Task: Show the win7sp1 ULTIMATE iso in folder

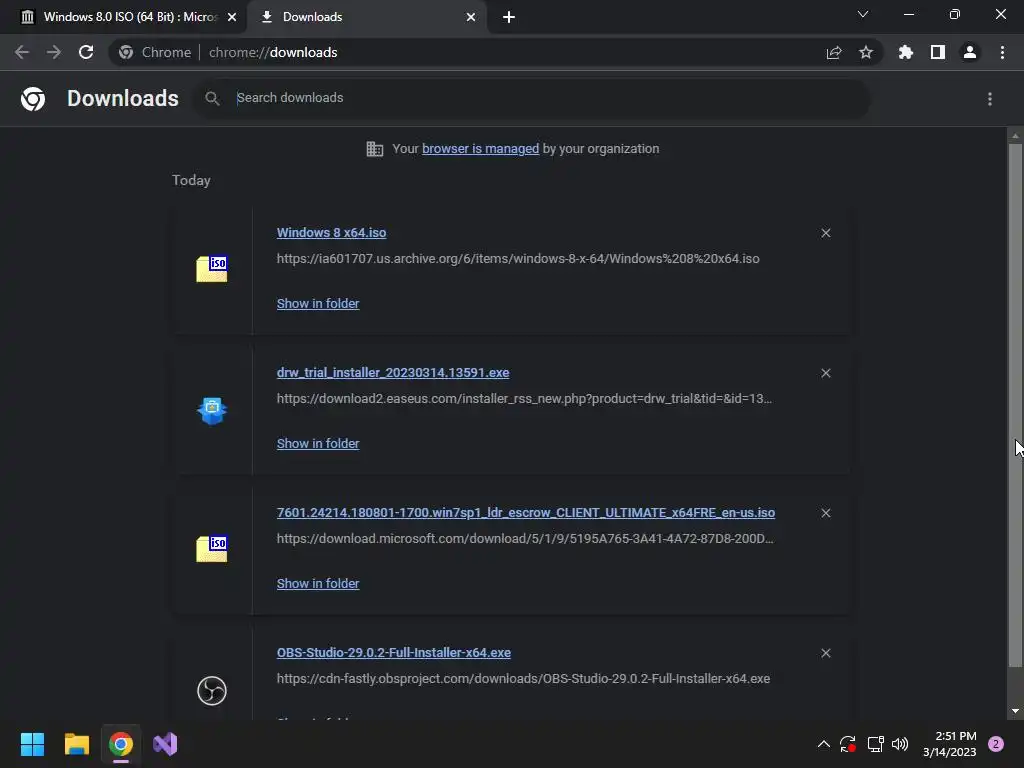Action: click(x=318, y=584)
